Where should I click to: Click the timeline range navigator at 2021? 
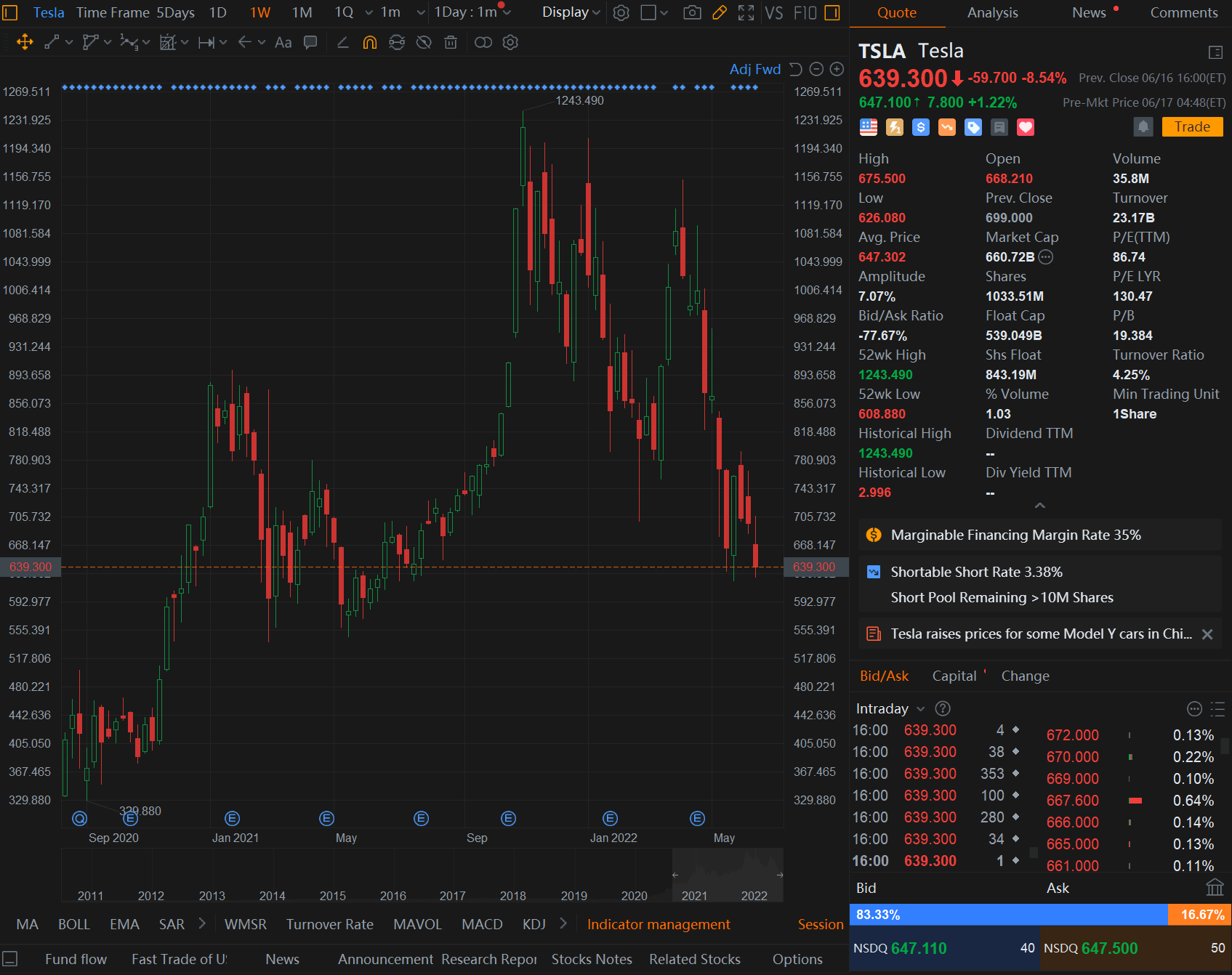tap(694, 895)
